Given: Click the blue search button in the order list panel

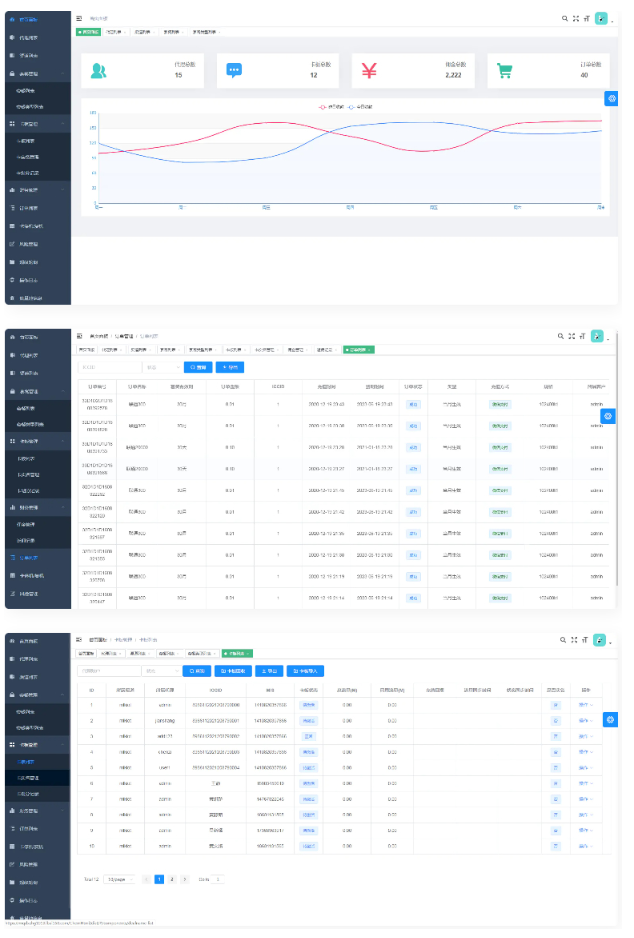Looking at the screenshot, I should point(198,367).
